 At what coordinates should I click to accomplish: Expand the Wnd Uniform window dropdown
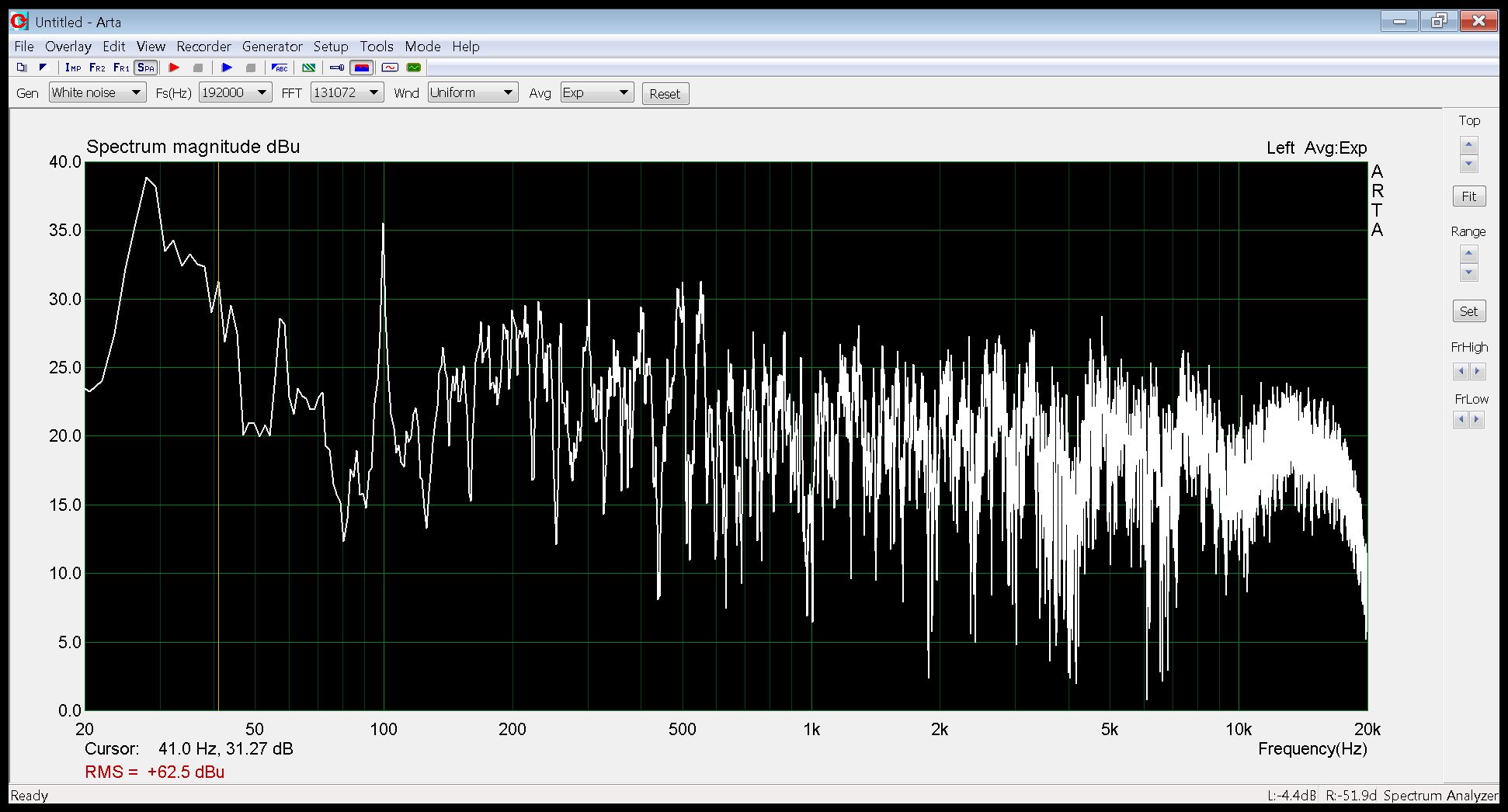[473, 93]
